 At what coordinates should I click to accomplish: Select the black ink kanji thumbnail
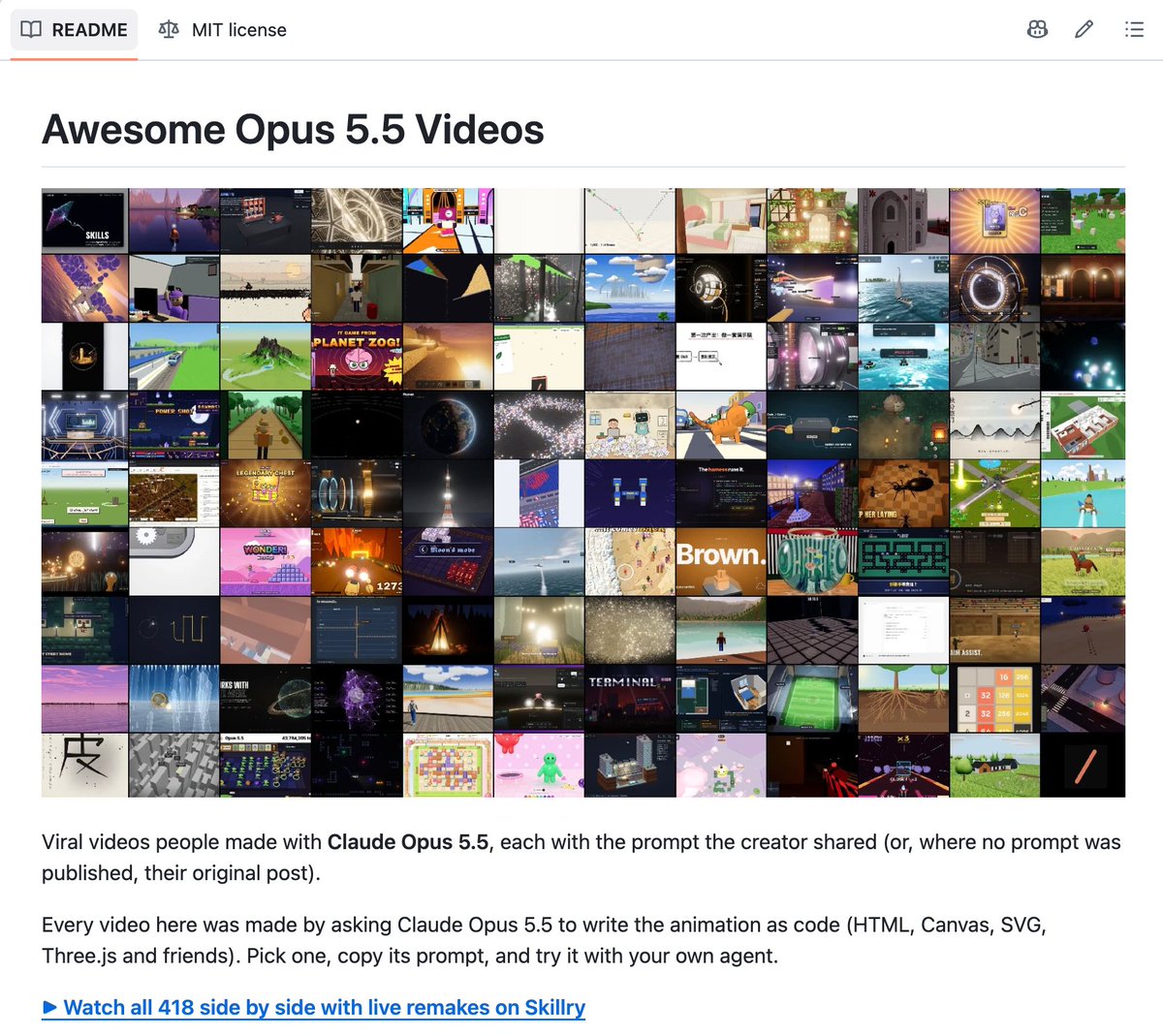[84, 766]
